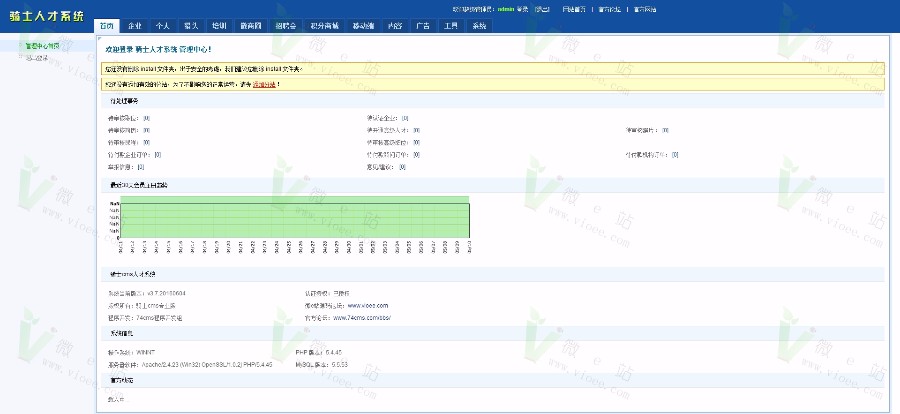Open the www.74cms.com/bbs/ forum link
900x414 pixels.
coord(362,318)
